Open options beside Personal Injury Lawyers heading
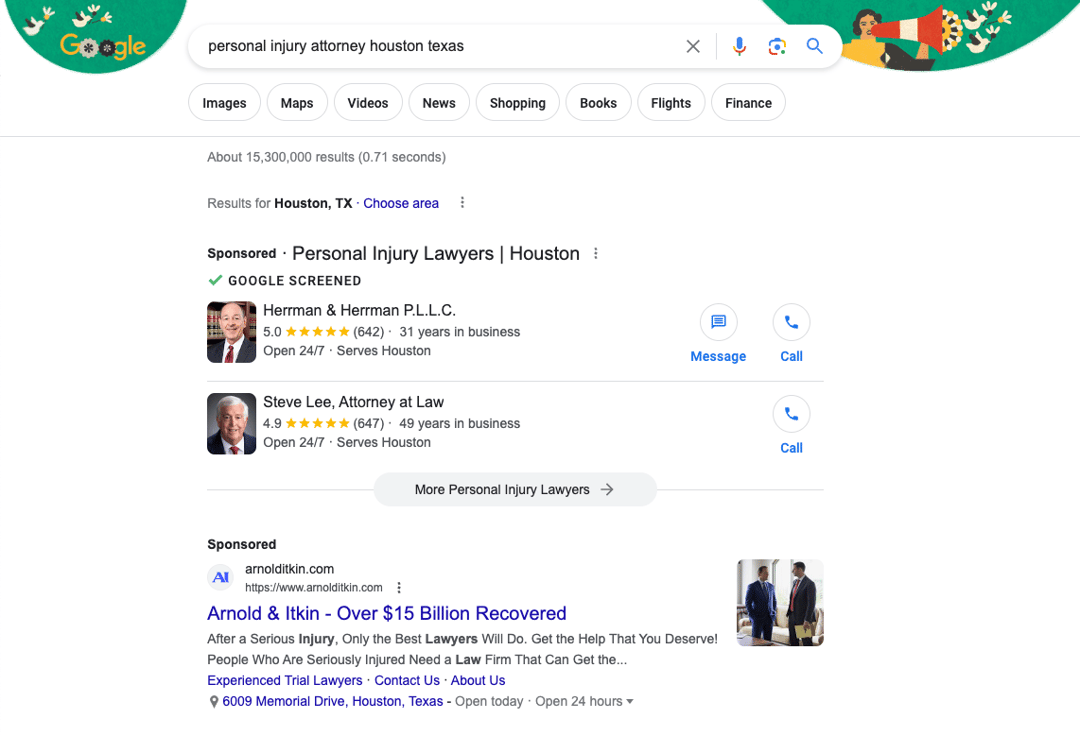 [x=596, y=253]
